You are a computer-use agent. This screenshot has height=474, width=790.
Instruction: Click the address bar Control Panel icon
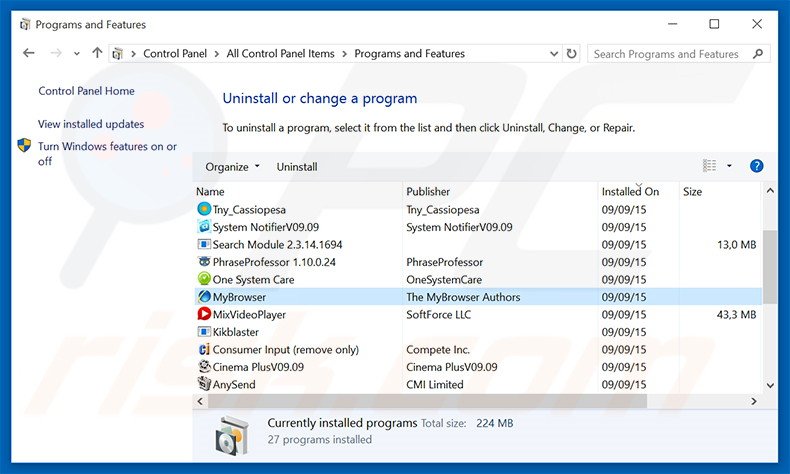tap(118, 53)
